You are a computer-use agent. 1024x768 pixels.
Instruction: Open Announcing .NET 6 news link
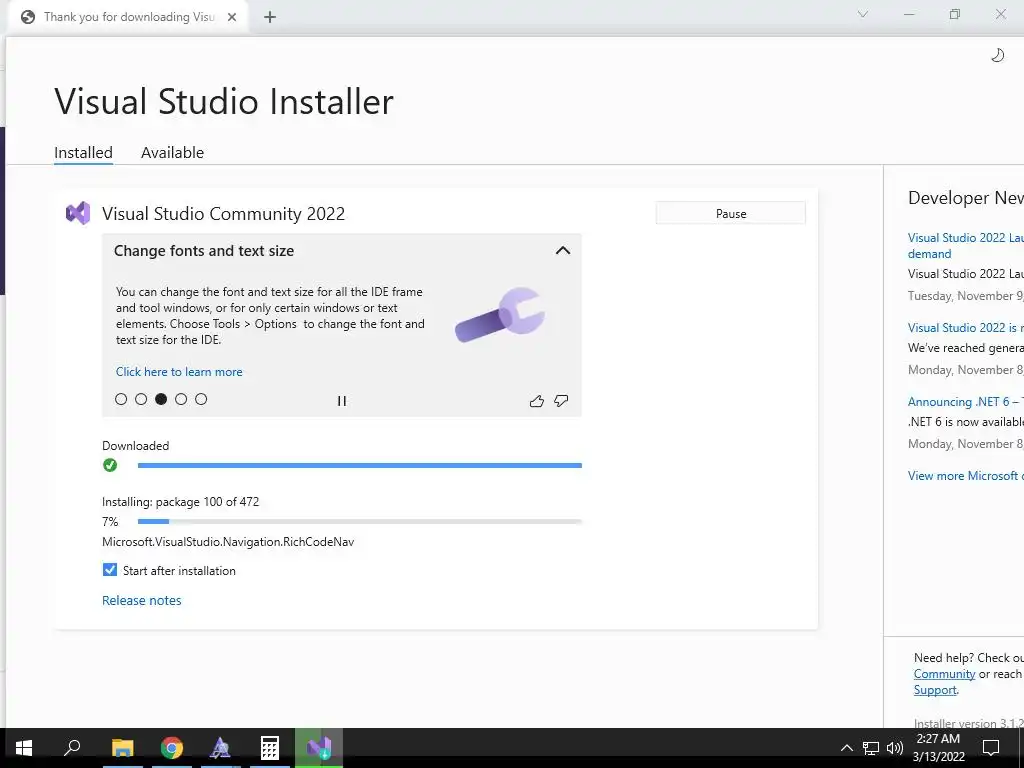tap(966, 402)
